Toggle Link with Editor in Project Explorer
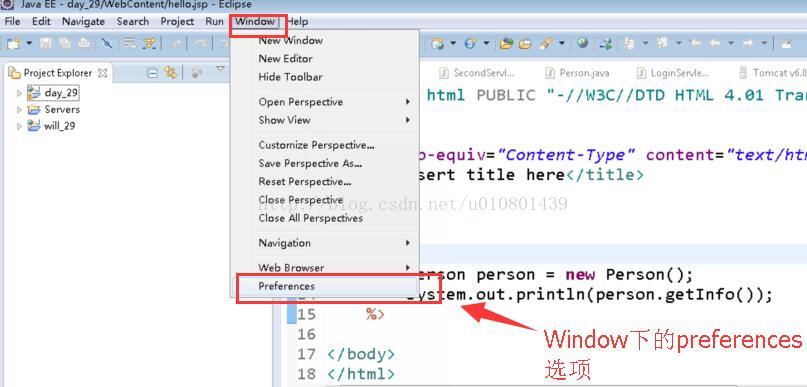Screen dimensions: 807x387 170,73
